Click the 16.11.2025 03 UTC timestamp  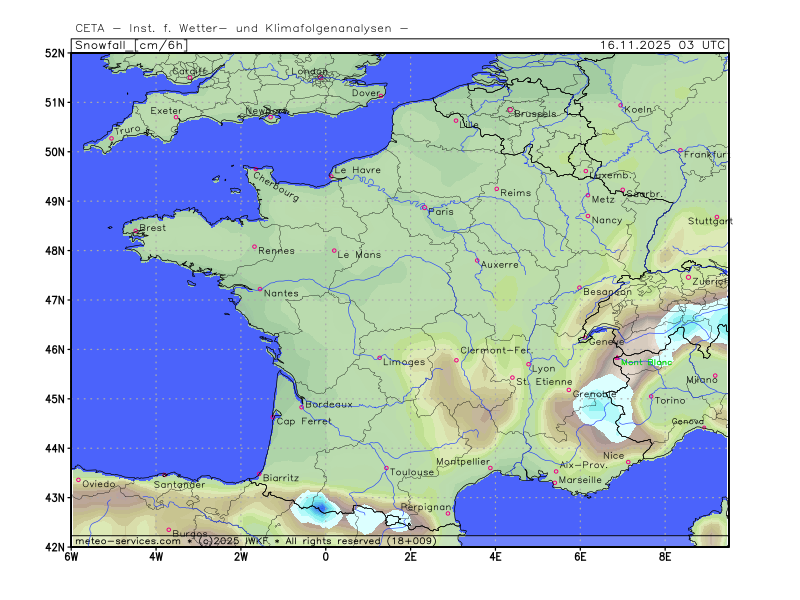pyautogui.click(x=663, y=45)
